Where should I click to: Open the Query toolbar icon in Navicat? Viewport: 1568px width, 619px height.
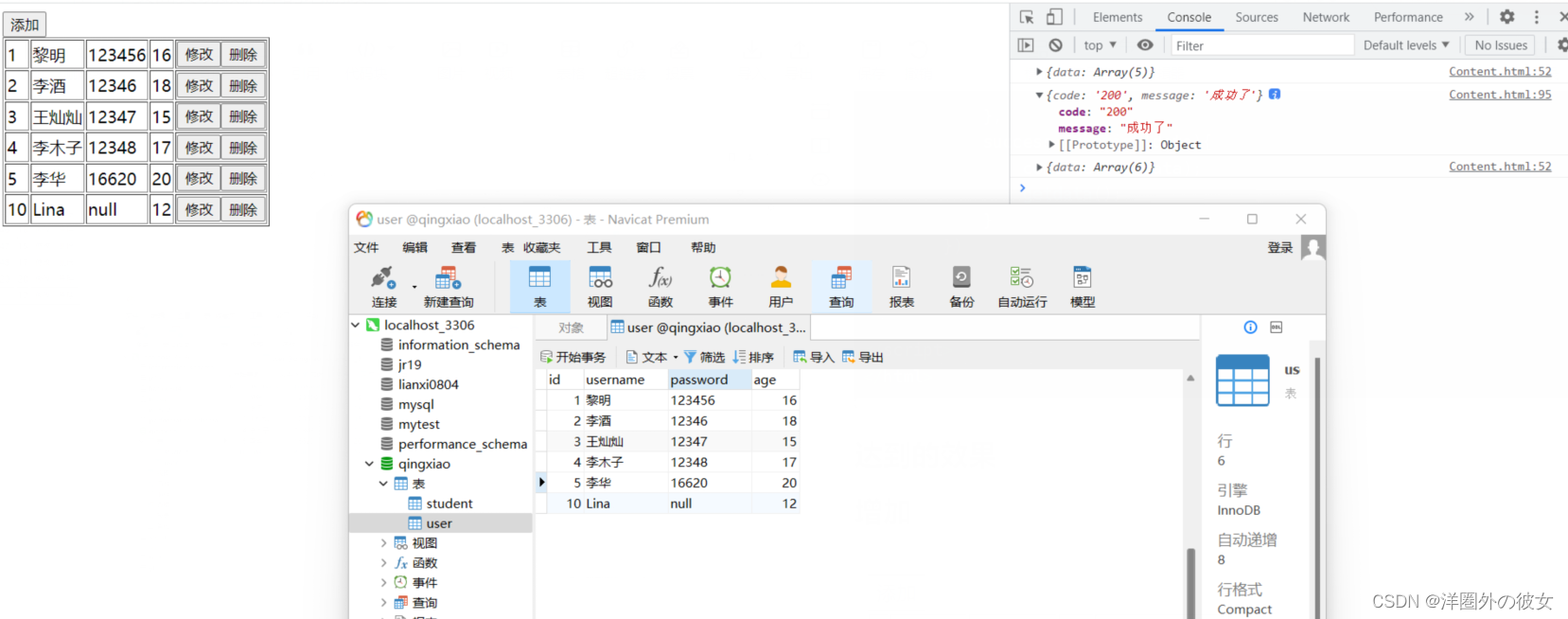[x=841, y=287]
